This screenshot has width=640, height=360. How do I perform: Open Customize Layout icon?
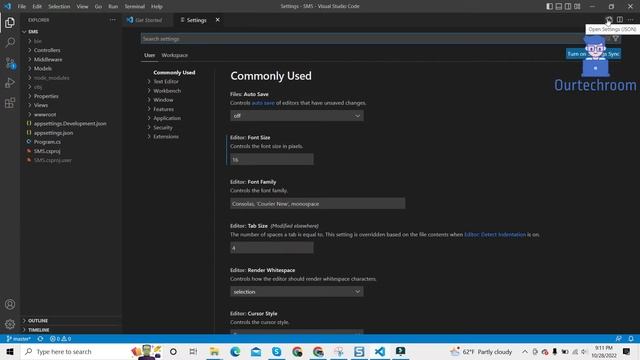(577, 6)
